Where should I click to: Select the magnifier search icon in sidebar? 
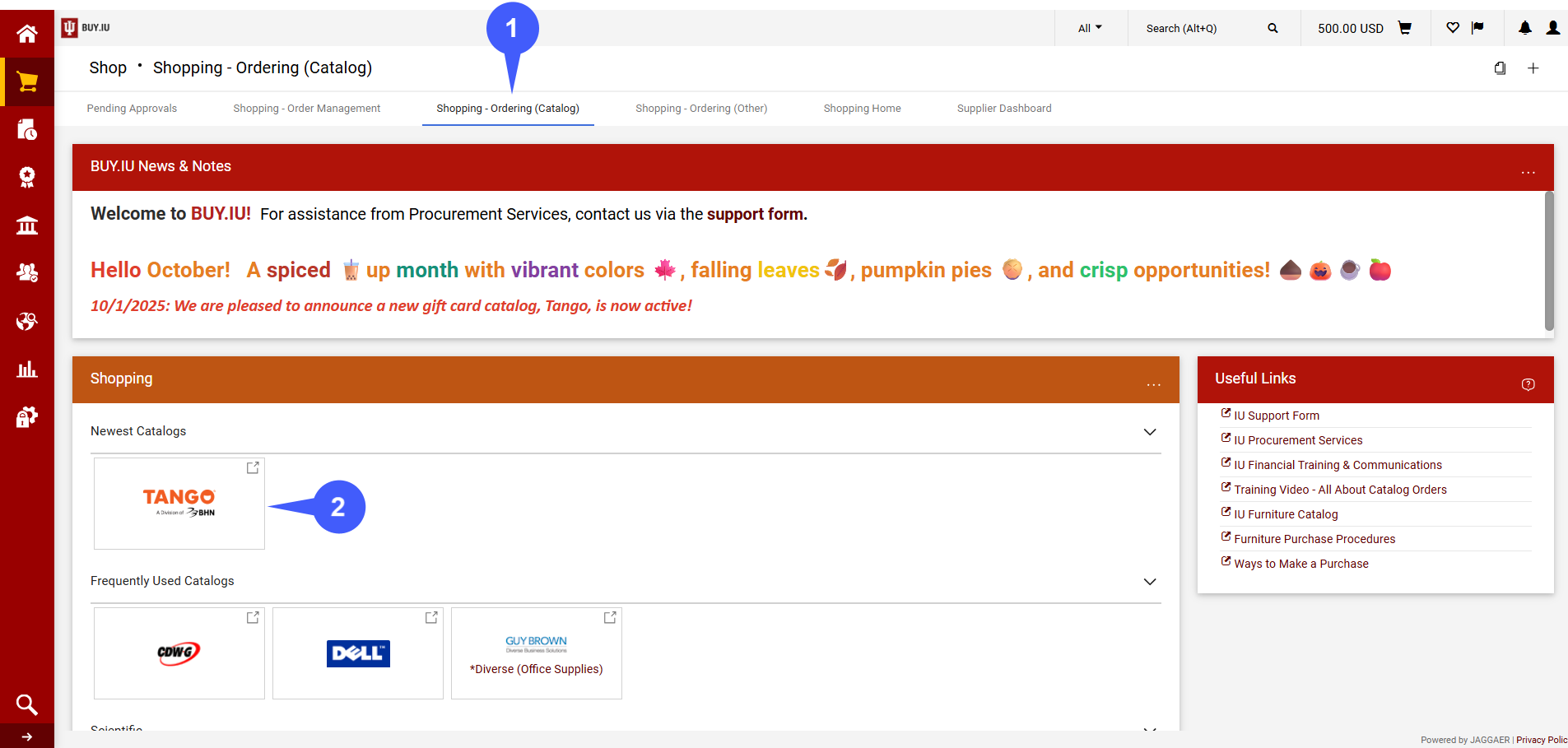click(x=27, y=704)
